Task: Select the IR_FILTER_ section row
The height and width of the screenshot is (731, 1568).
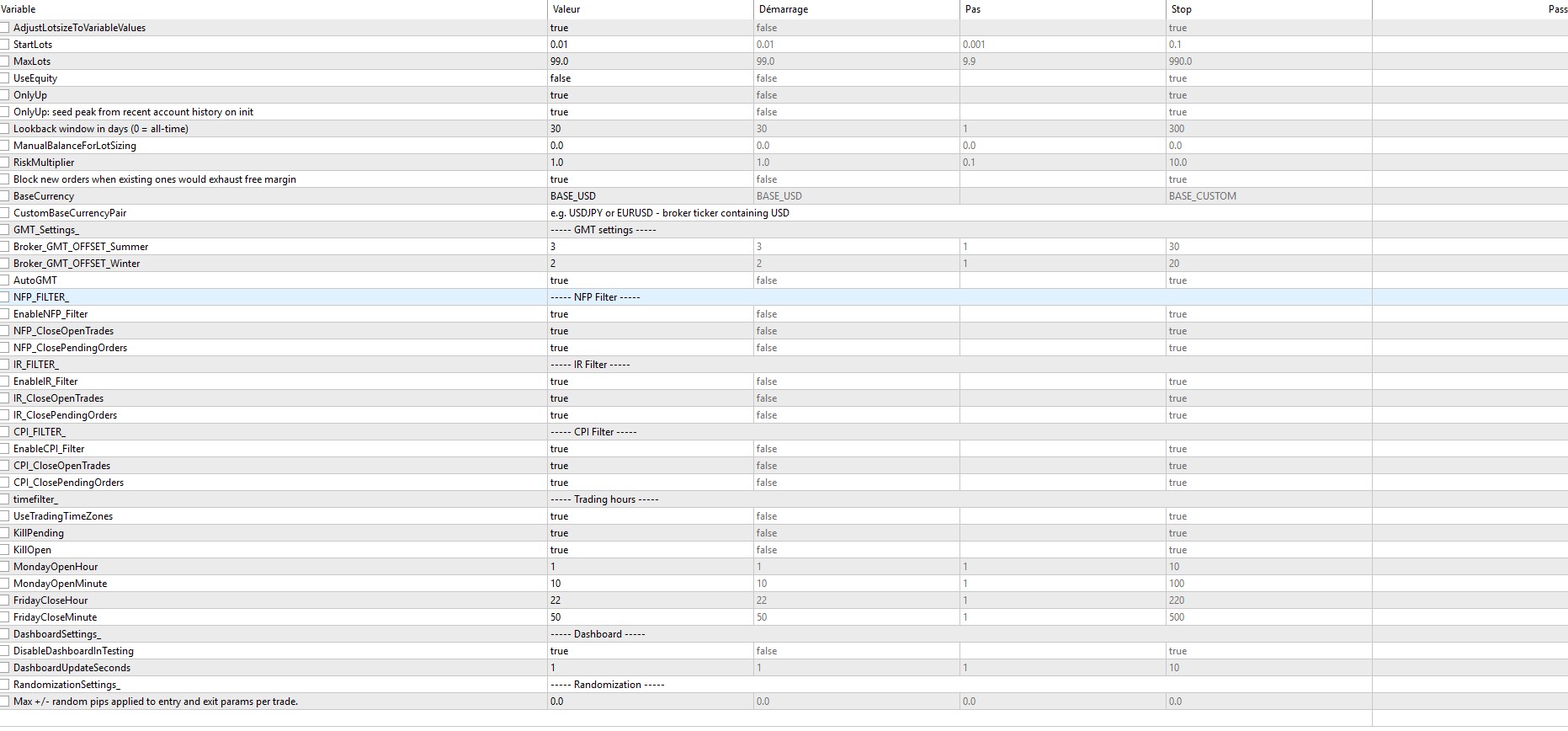Action: [x=784, y=365]
